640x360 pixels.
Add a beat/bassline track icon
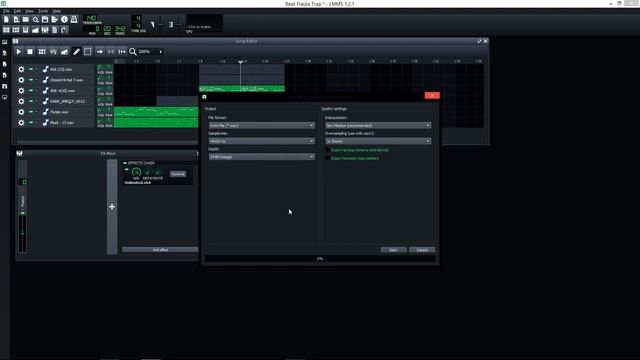[42, 52]
